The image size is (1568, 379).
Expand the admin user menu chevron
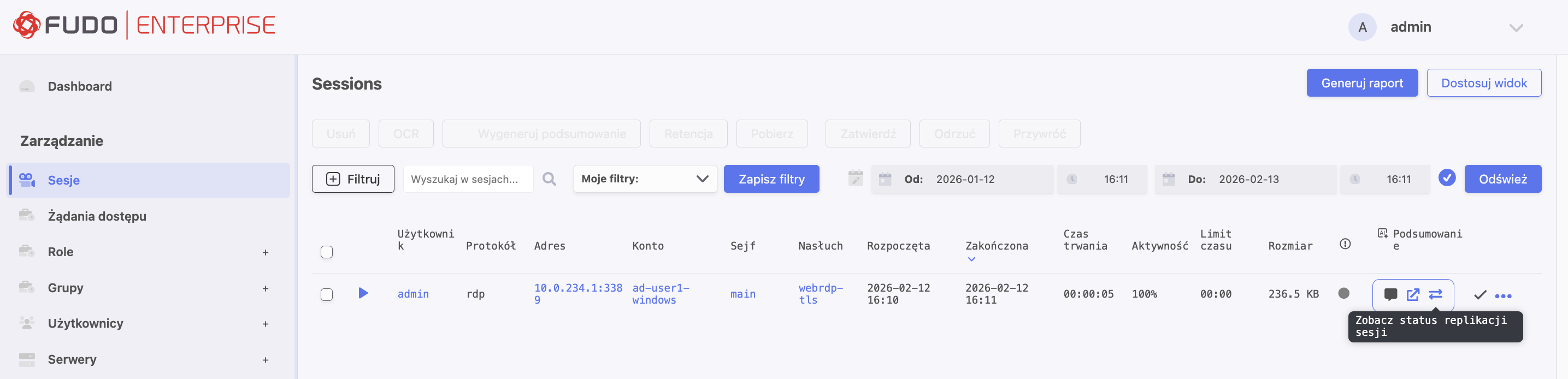1516,28
